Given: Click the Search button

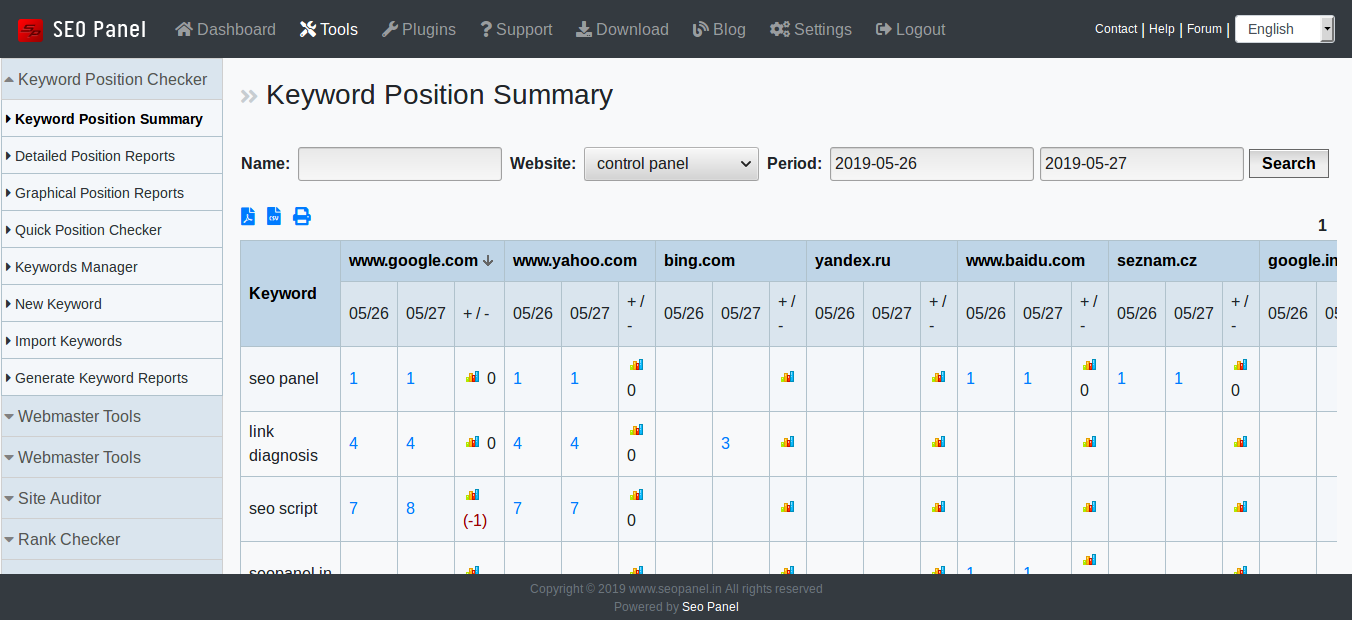Looking at the screenshot, I should 1289,163.
